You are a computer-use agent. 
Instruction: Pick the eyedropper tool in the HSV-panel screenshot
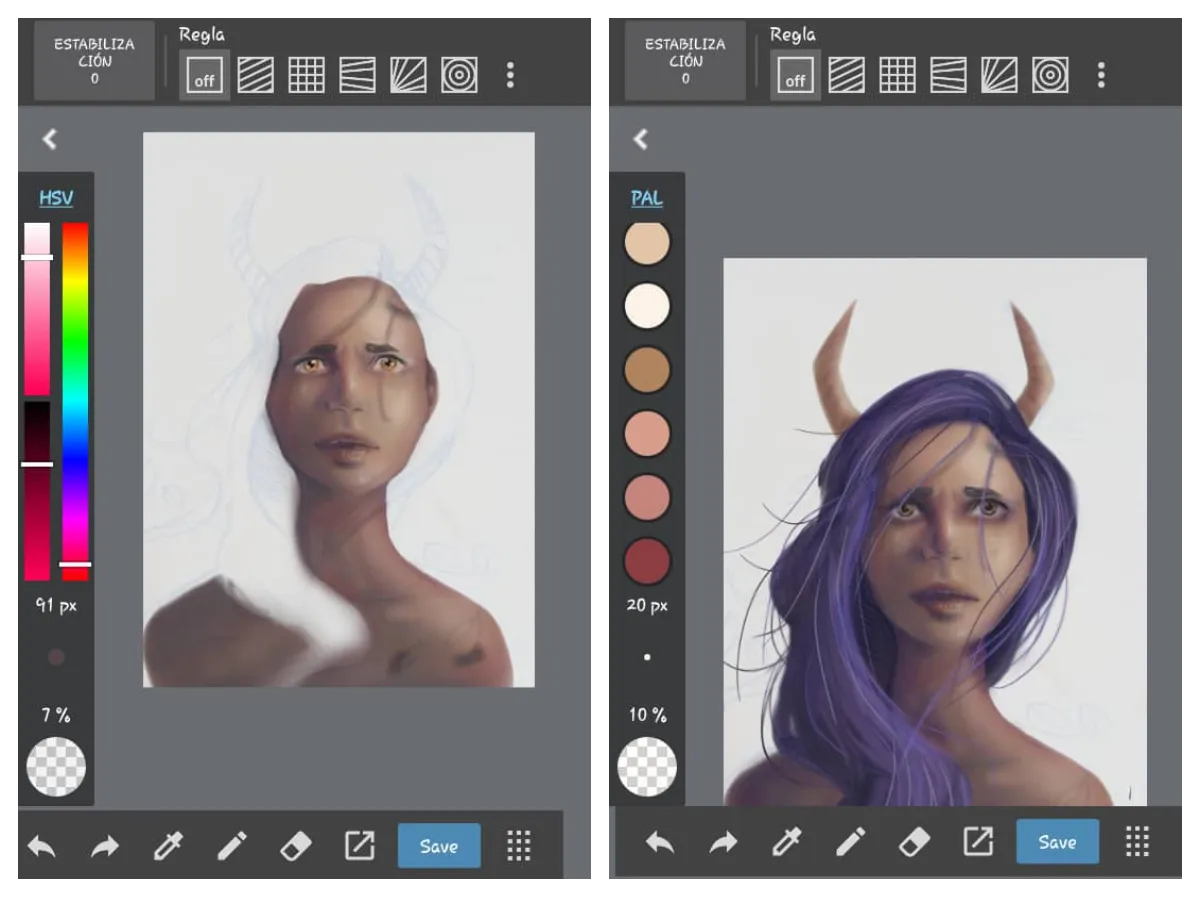click(166, 847)
